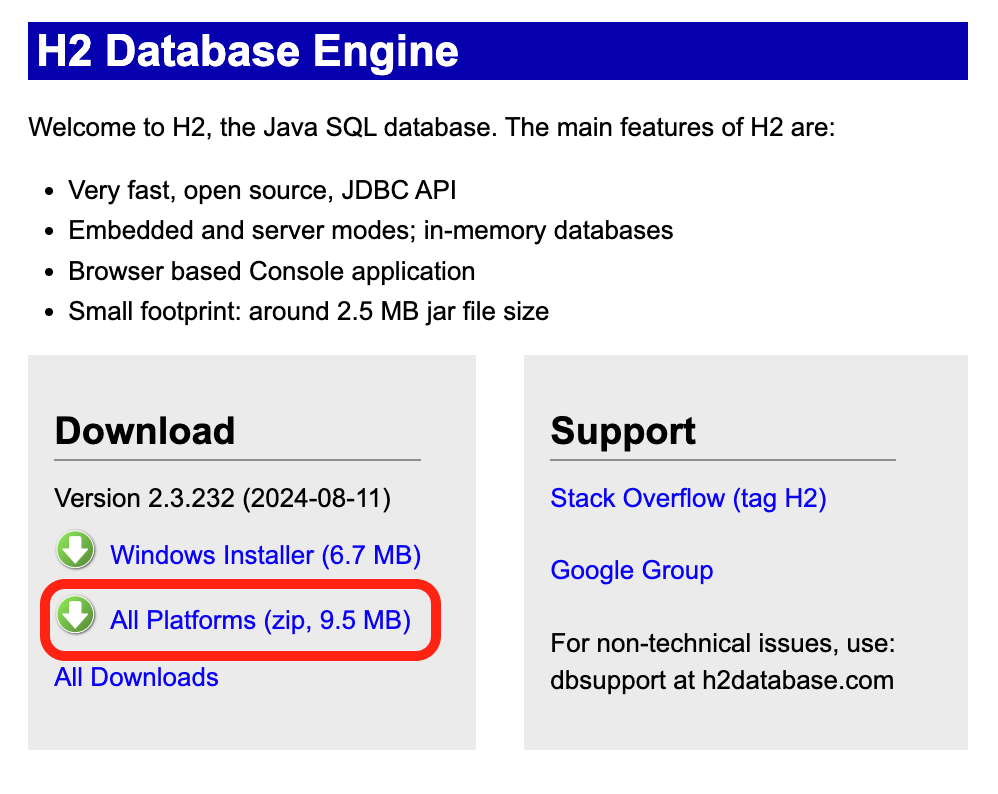Open the Windows Installer (6.7 MB) link

click(265, 555)
